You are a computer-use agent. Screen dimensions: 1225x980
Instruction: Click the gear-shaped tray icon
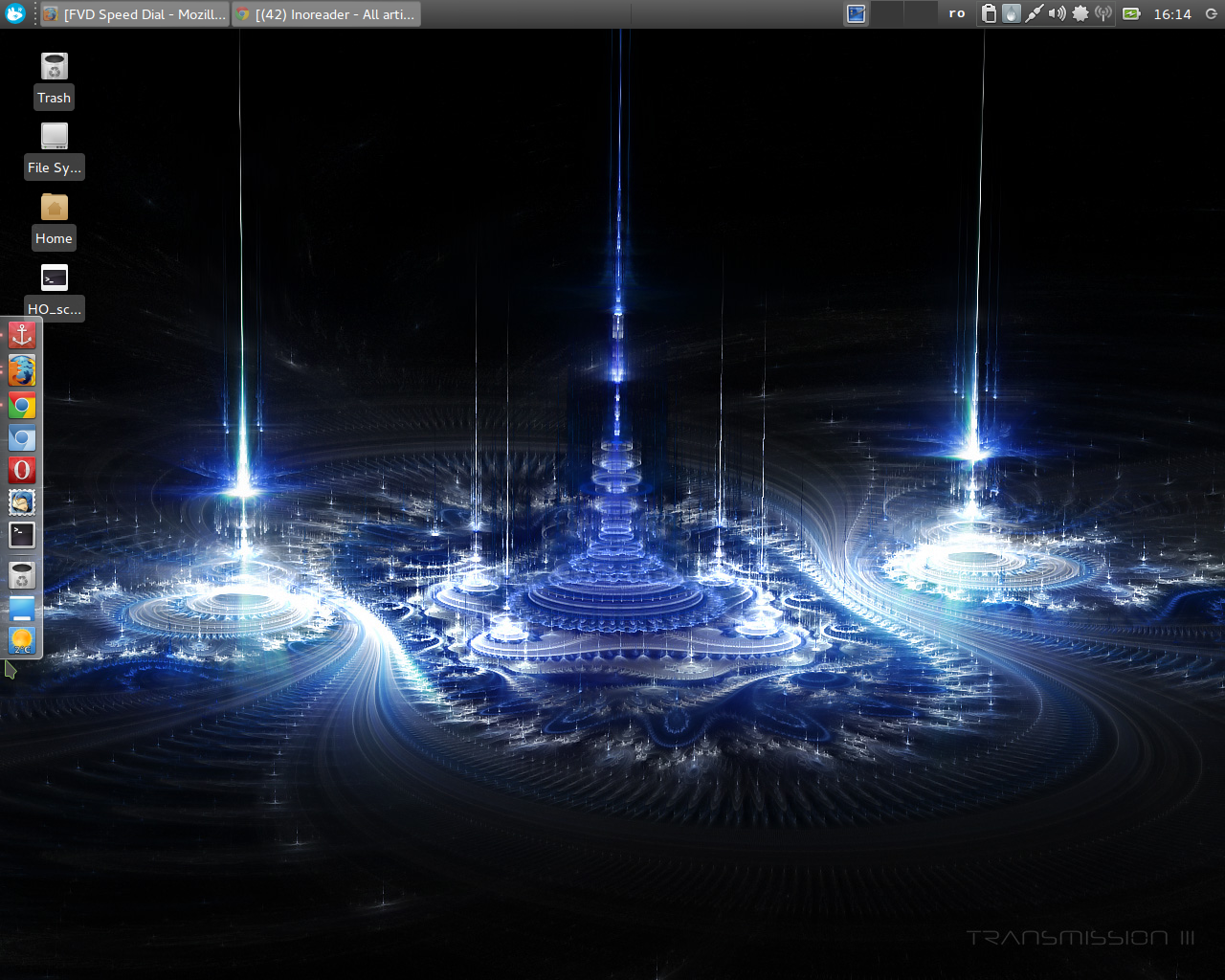1080,13
